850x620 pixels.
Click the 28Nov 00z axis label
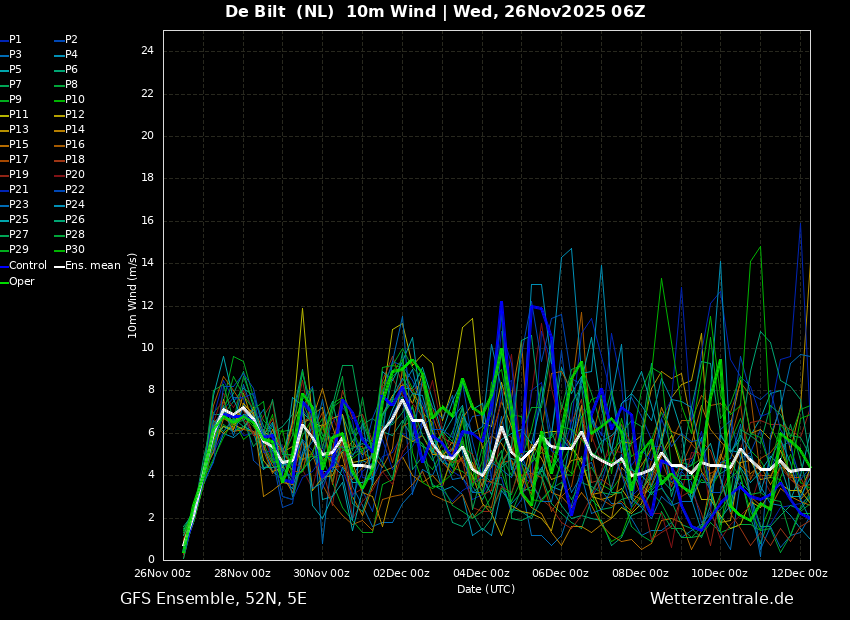[242, 573]
